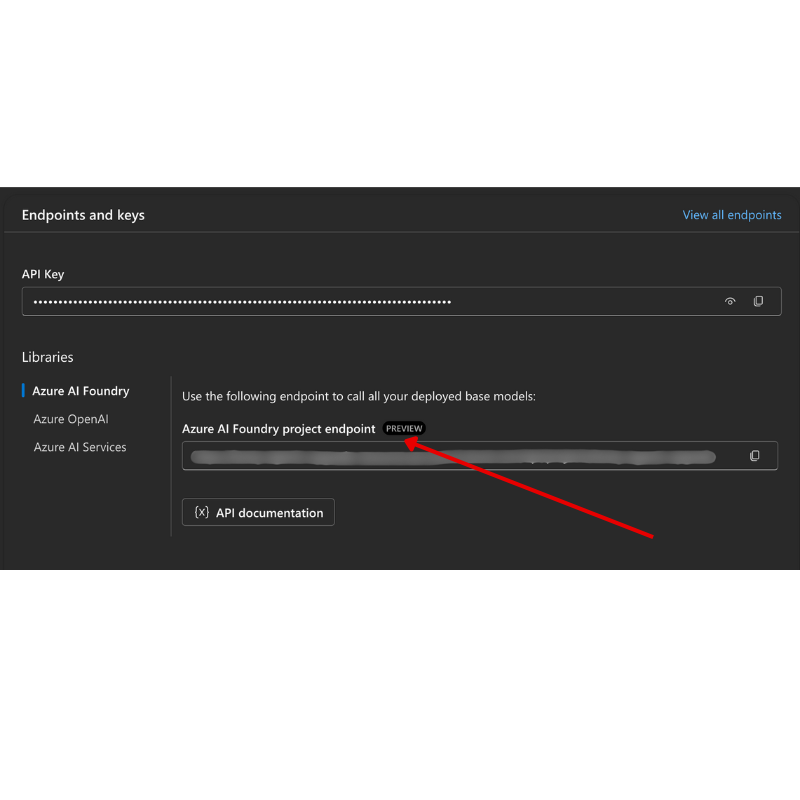Click the copy icon at the endpoint field's right edge
This screenshot has height=800, width=800.
754,455
